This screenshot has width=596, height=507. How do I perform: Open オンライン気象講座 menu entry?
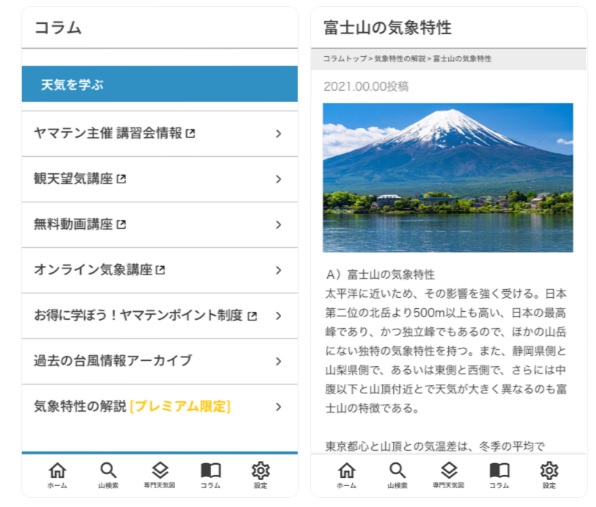[x=160, y=270]
